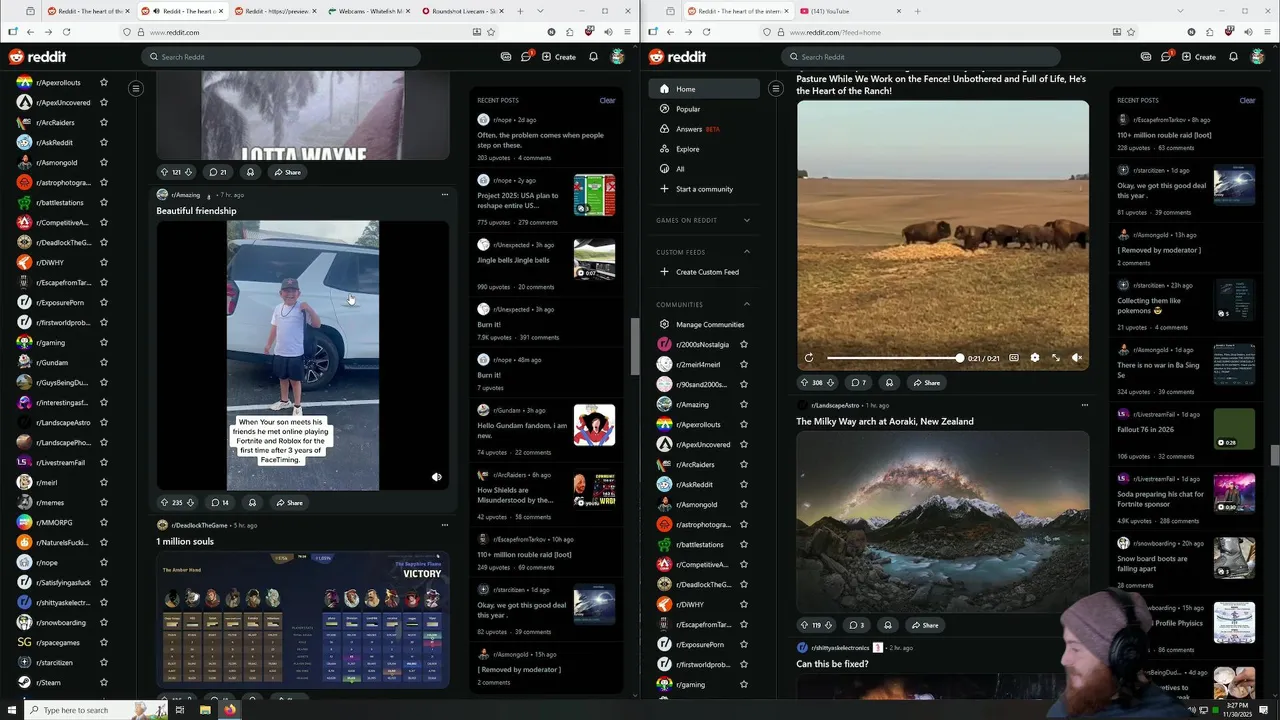Viewport: 1280px width, 720px height.
Task: Click Create Custom Feed
Action: [x=704, y=272]
